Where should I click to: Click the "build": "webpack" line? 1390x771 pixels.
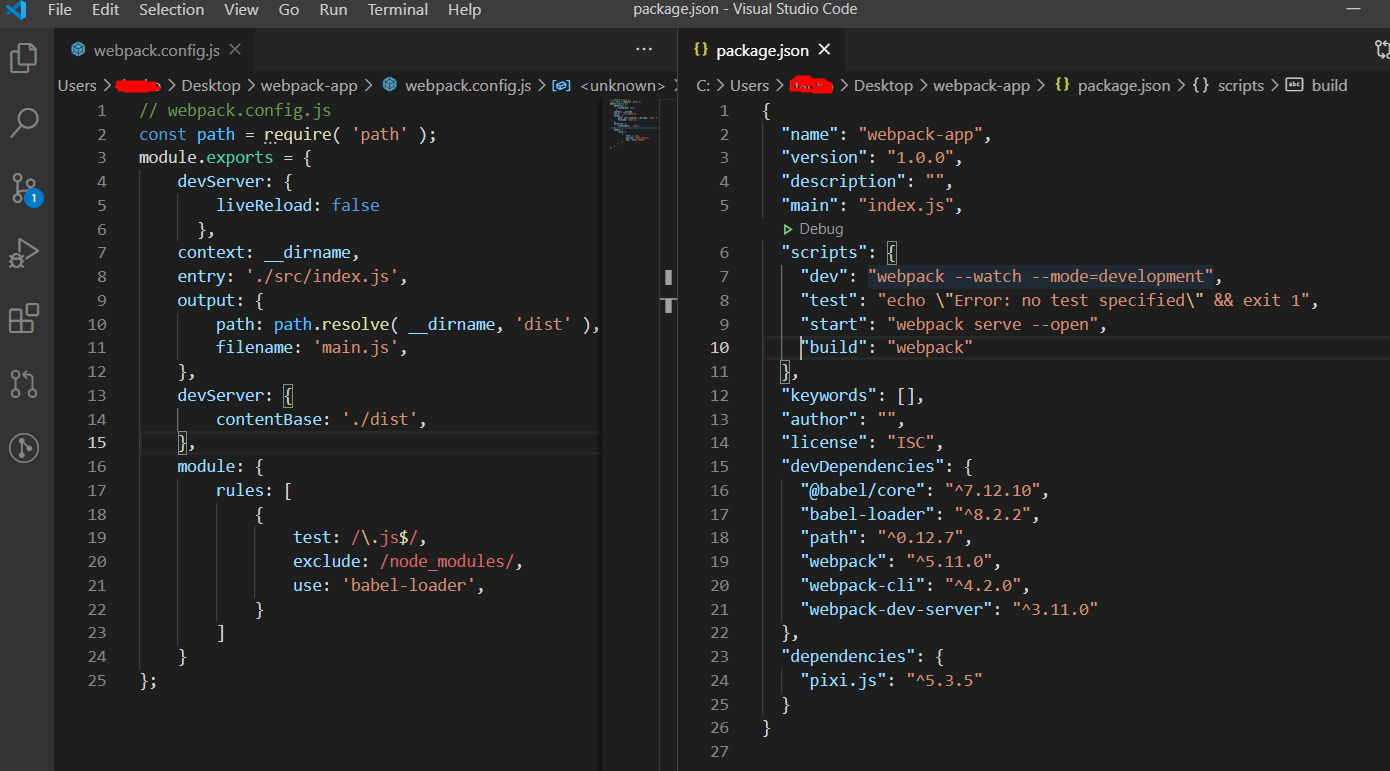click(x=887, y=348)
